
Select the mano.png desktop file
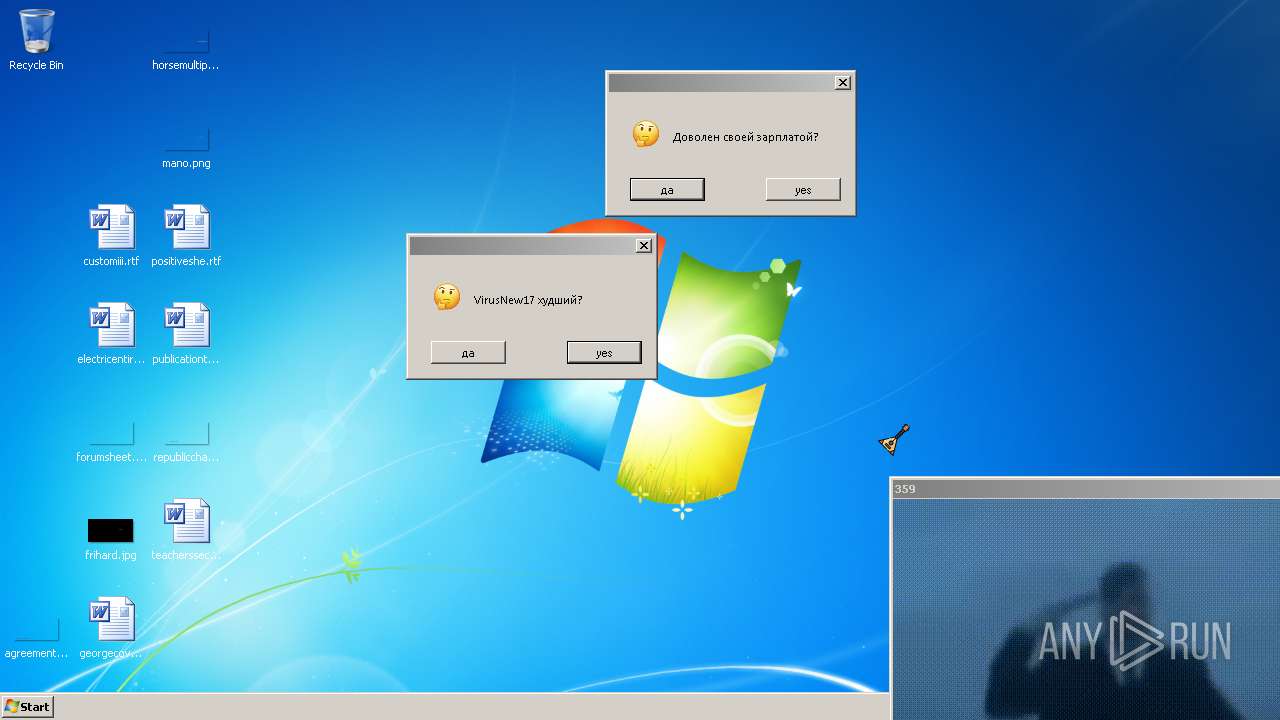pos(186,145)
